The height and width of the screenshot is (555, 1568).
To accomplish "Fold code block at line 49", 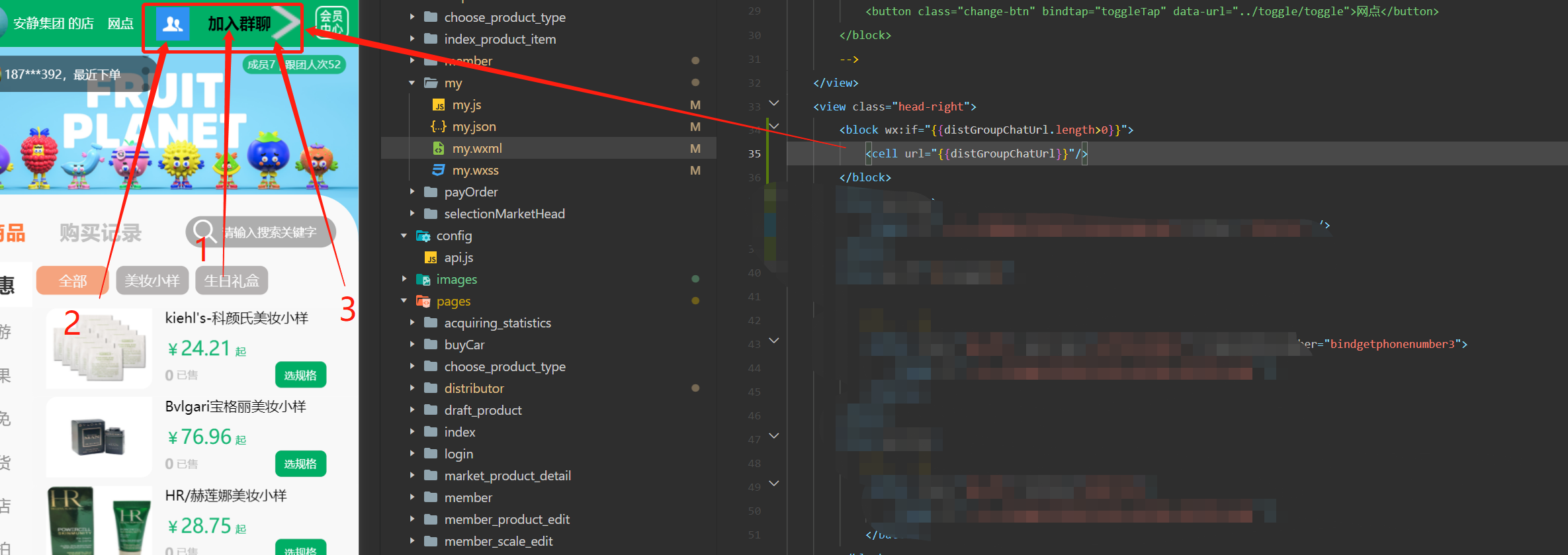I will point(774,484).
